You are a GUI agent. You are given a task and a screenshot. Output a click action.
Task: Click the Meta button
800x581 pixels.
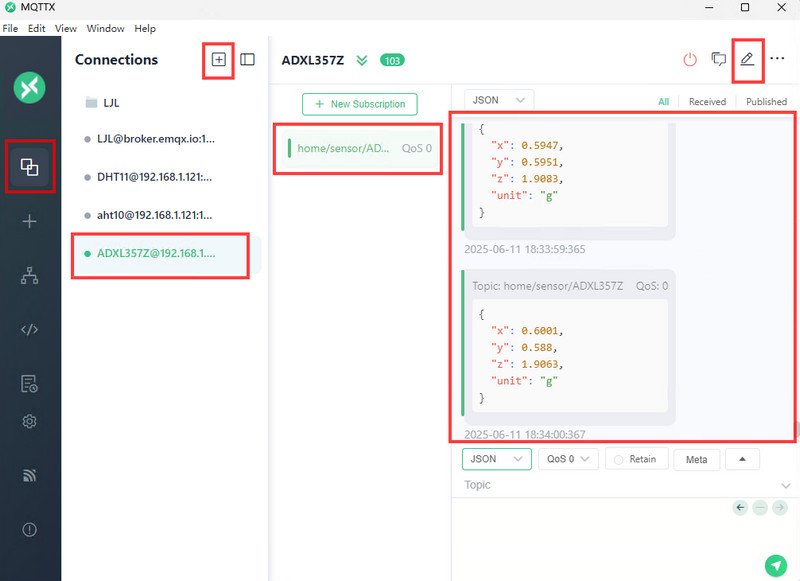tap(696, 460)
